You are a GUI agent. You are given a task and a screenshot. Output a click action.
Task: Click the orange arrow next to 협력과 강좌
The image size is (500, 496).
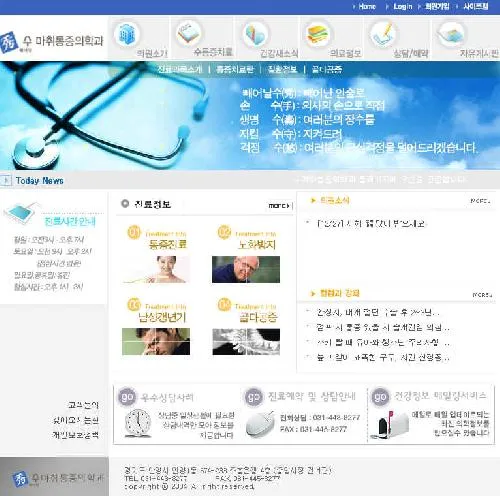[x=313, y=293]
